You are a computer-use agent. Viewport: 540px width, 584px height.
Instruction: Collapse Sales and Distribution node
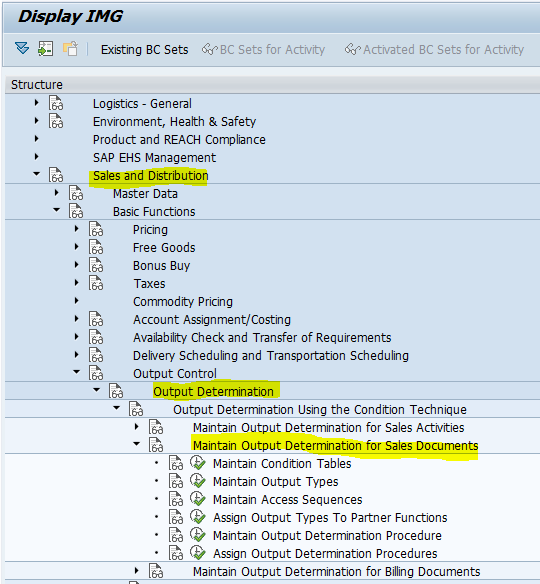(36, 174)
